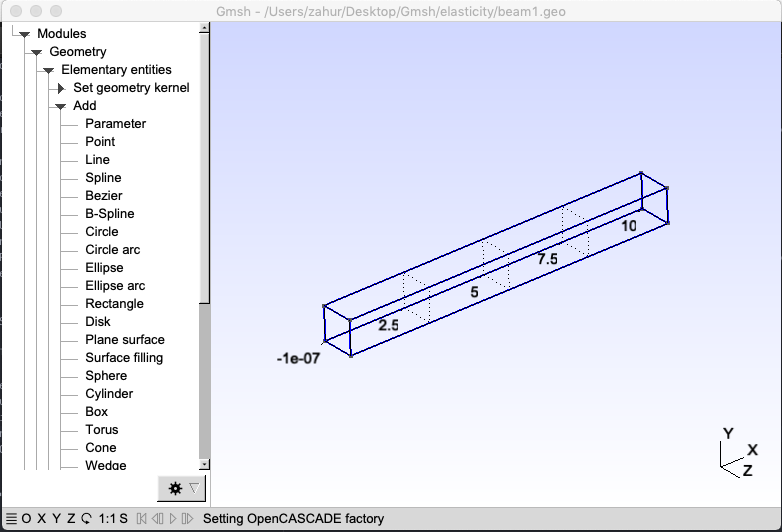This screenshot has height=532, width=782.
Task: Set X axis view in status bar
Action: click(42, 519)
